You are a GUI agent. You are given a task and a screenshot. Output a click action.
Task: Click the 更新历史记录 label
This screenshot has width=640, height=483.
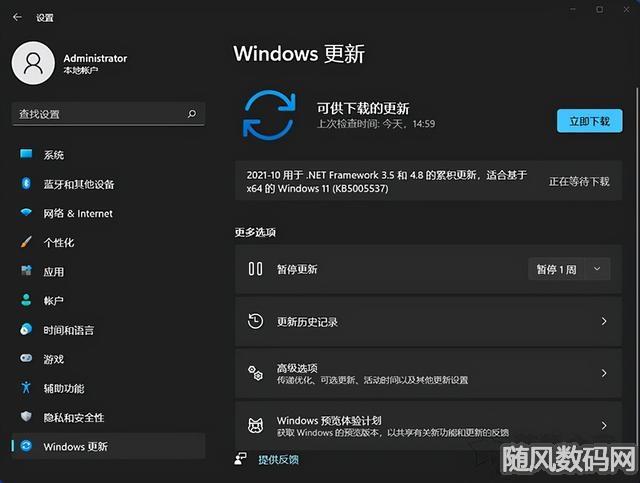(307, 322)
